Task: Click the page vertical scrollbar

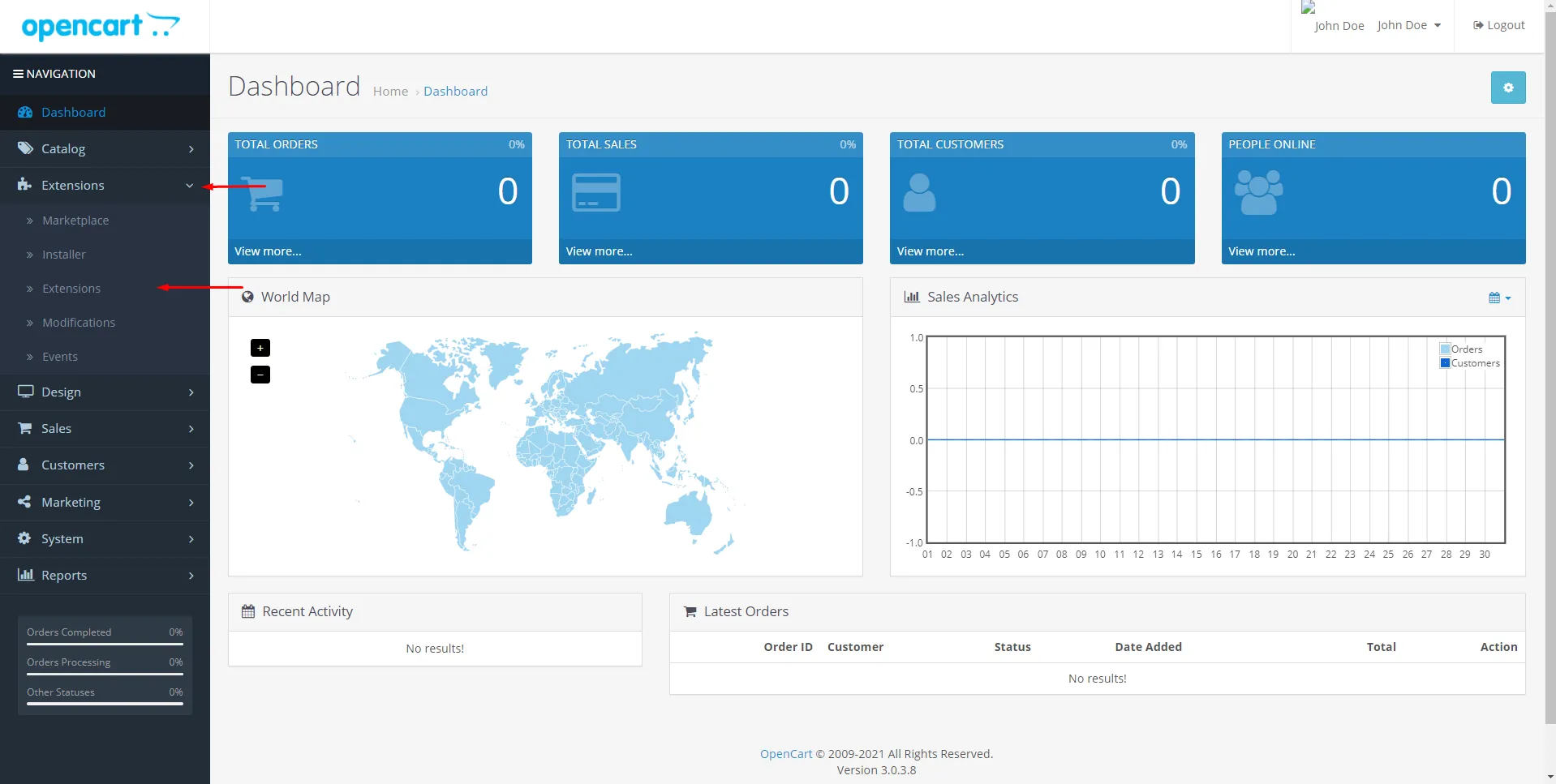Action: click(x=1550, y=365)
